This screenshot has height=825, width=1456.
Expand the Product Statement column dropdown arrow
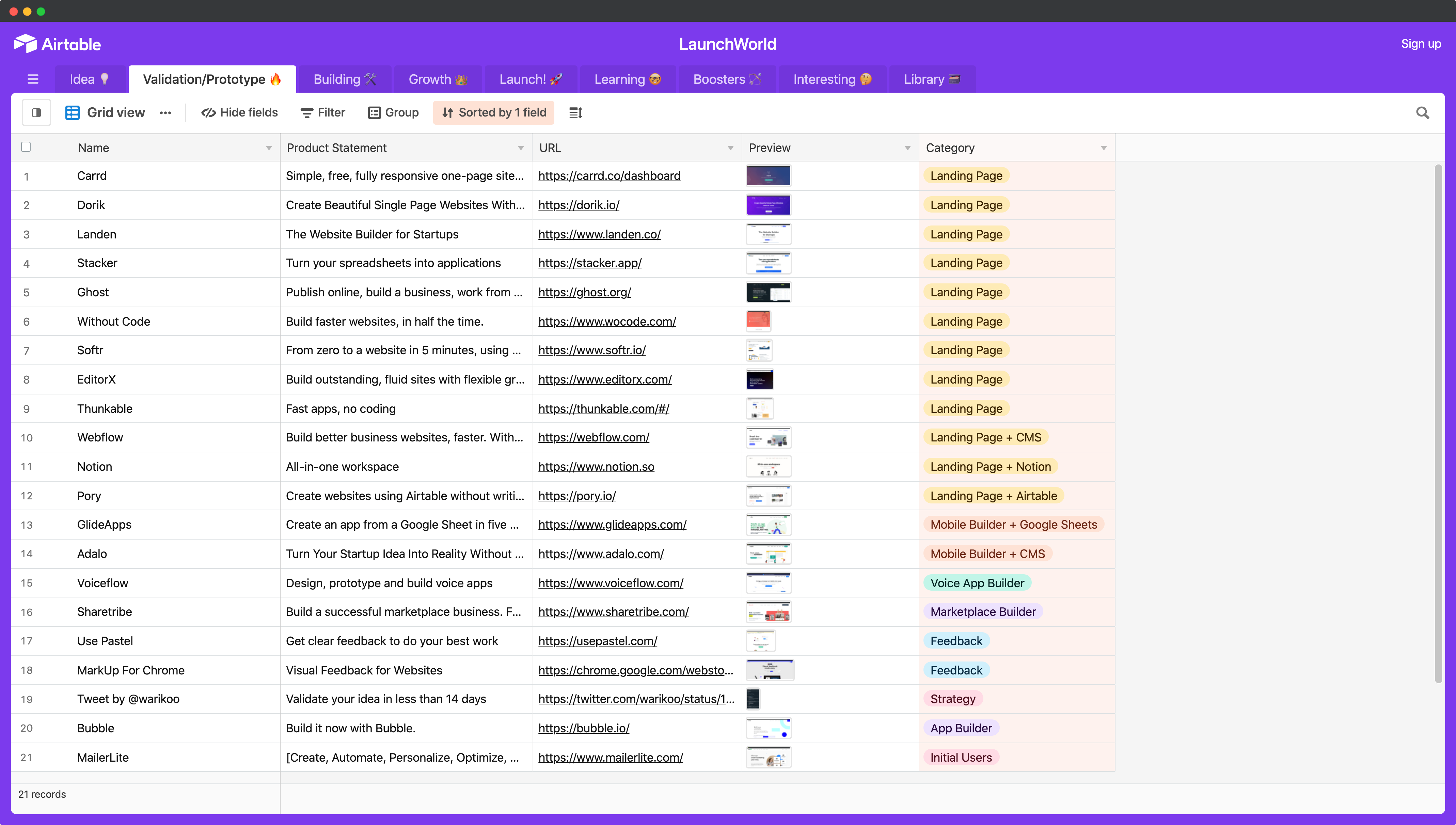(x=521, y=149)
